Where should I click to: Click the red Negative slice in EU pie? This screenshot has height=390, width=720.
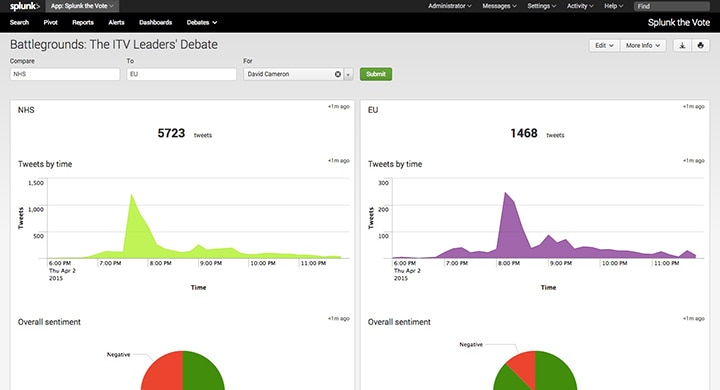(526, 367)
